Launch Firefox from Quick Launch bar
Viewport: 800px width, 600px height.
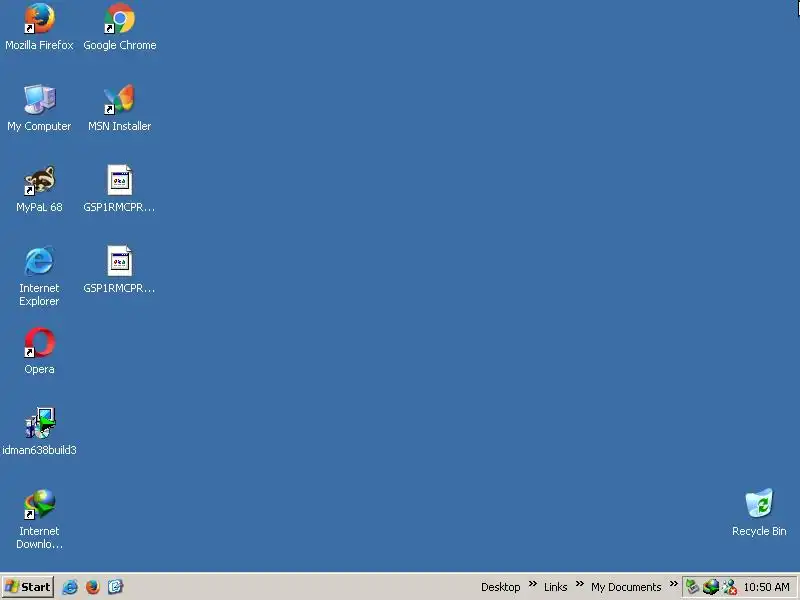tap(92, 587)
